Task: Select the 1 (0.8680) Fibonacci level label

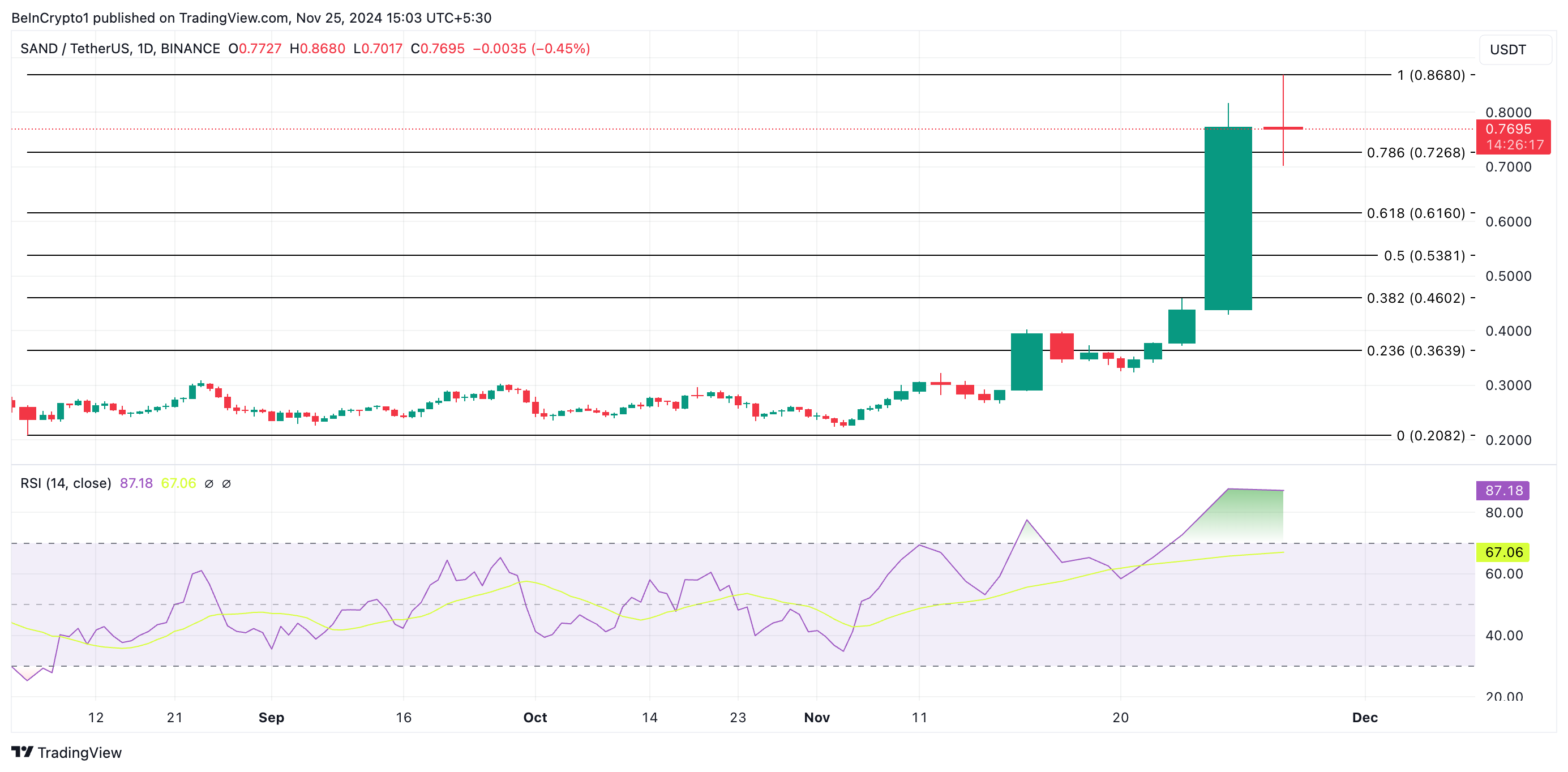Action: click(1430, 75)
